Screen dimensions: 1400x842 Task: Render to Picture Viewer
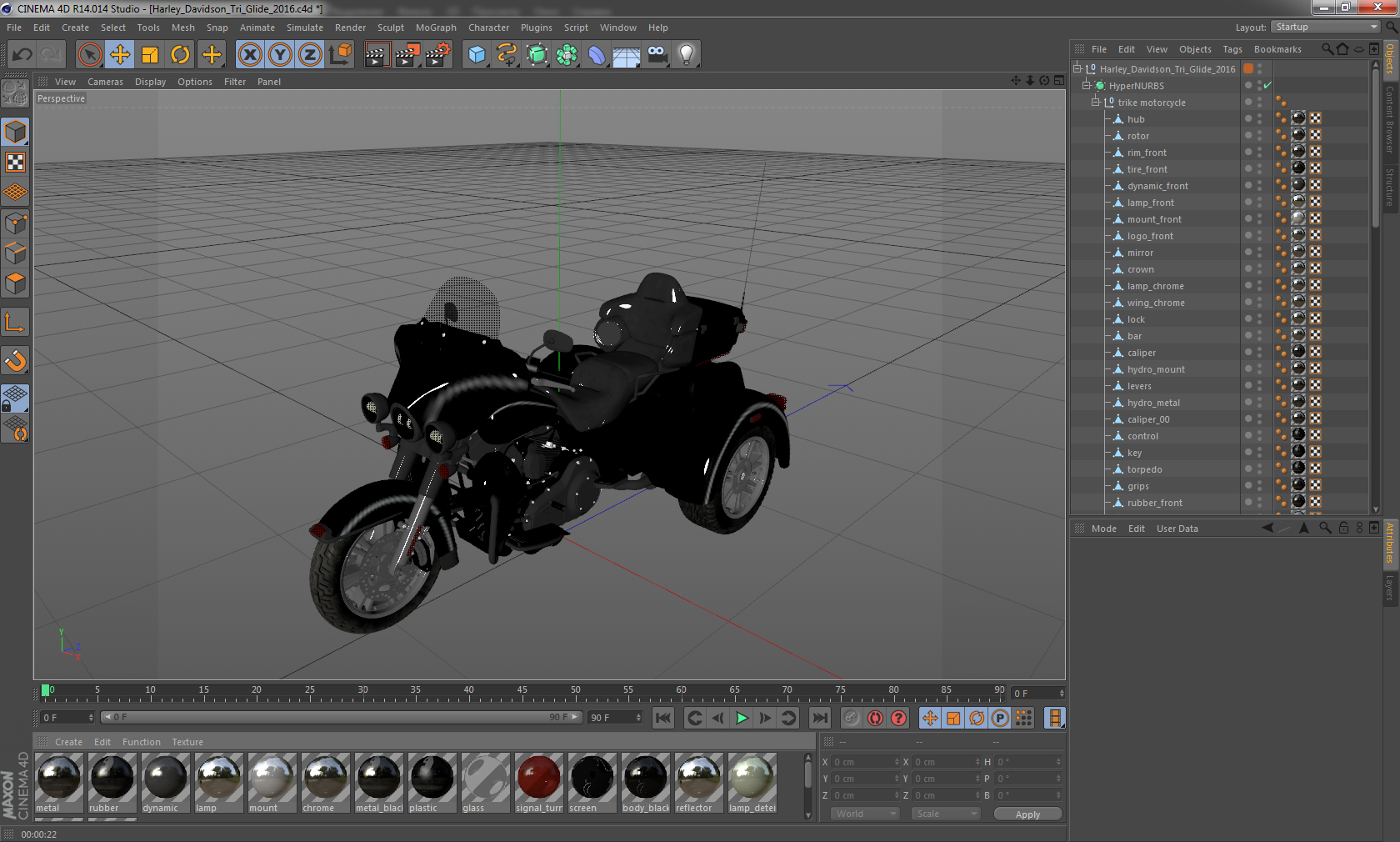tap(407, 55)
